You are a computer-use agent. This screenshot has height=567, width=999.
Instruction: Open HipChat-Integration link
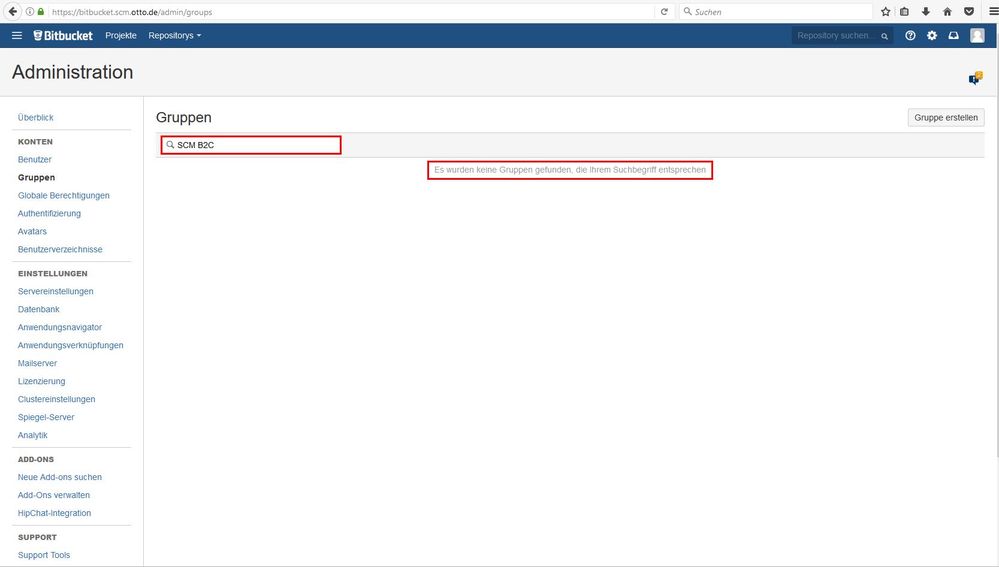pos(54,513)
